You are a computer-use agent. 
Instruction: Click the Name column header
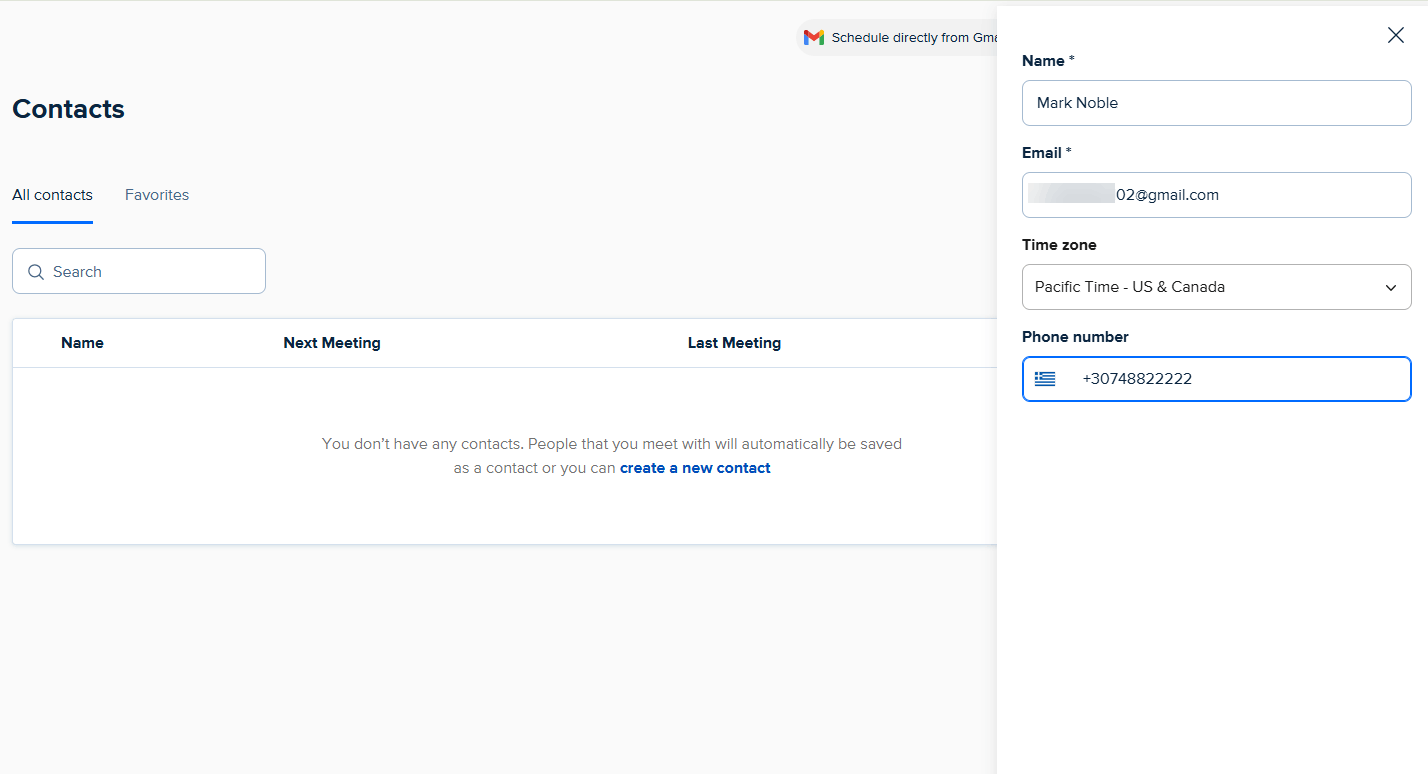[x=82, y=342]
